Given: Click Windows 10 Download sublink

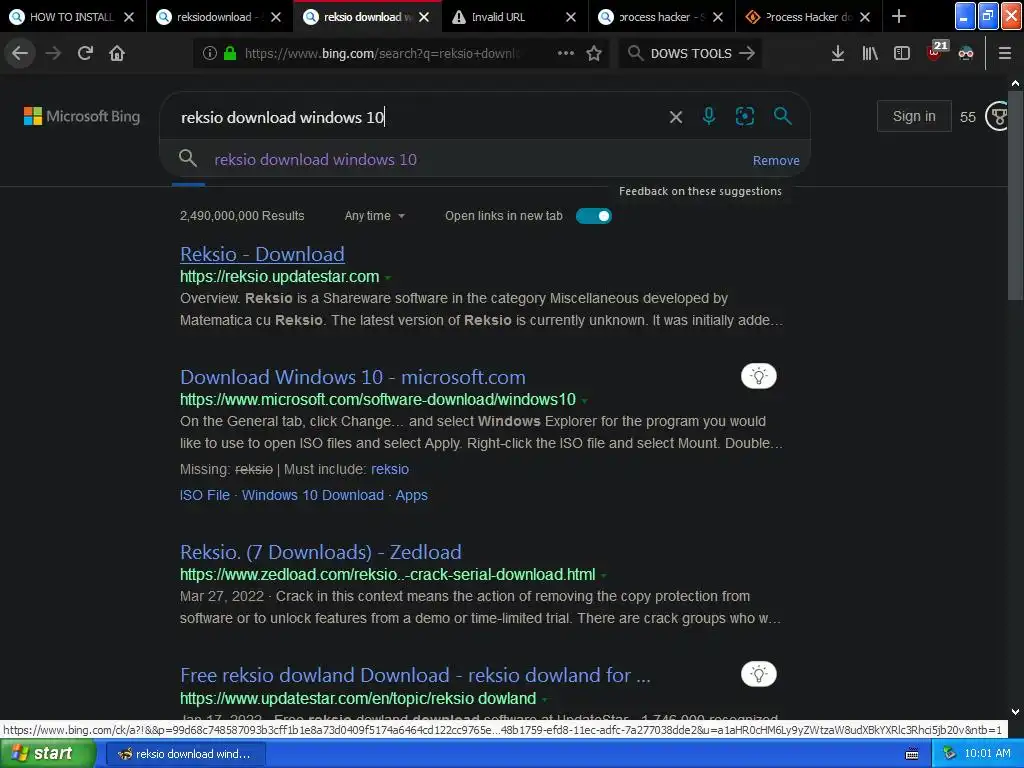Looking at the screenshot, I should (313, 495).
